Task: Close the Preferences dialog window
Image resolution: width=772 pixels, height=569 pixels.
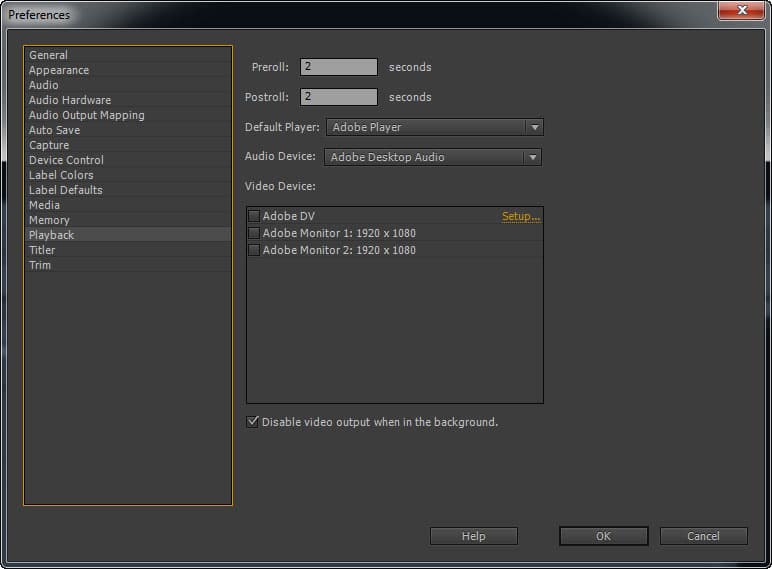Action: [x=741, y=10]
